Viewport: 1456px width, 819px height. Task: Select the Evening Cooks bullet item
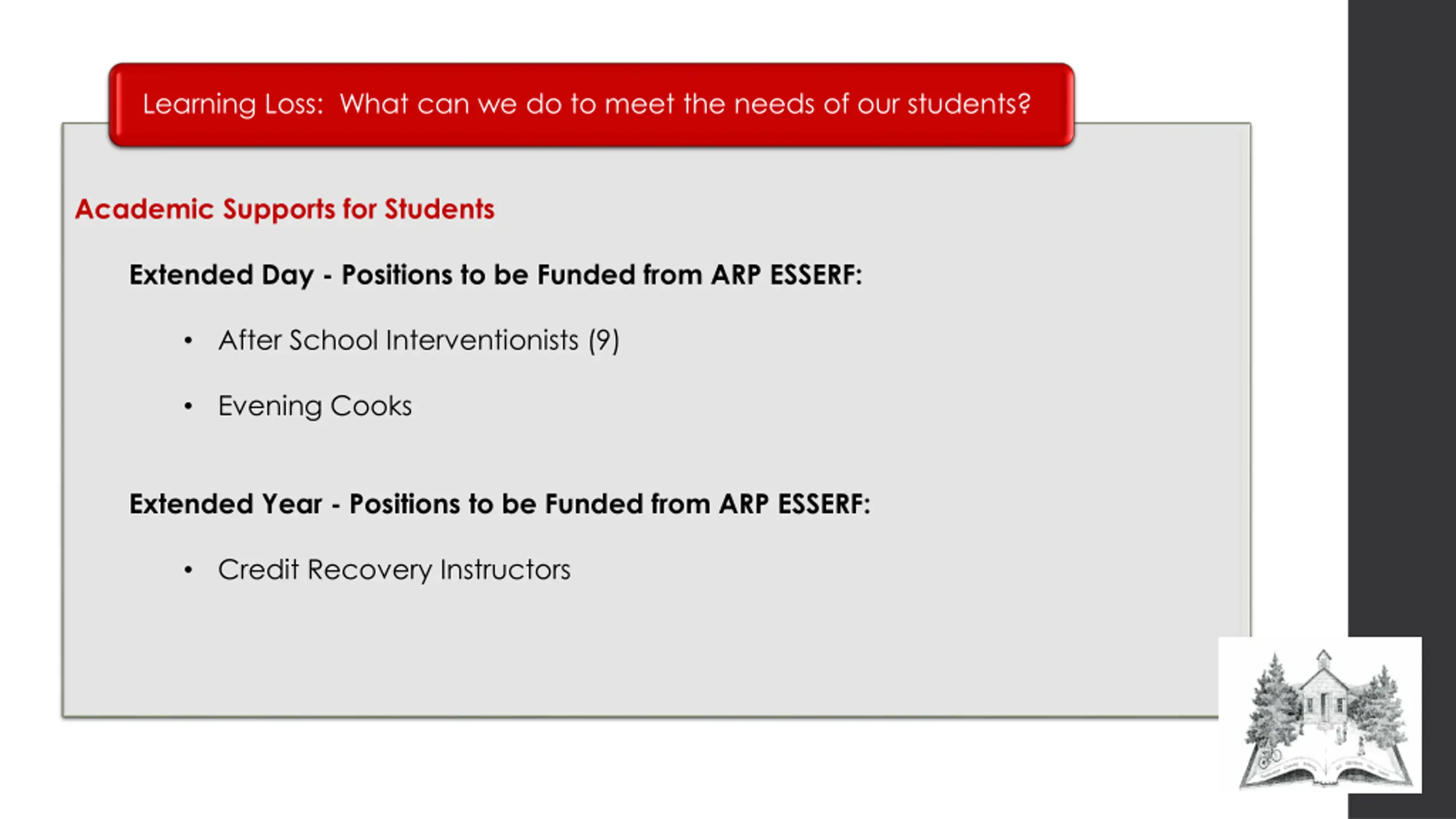(x=315, y=407)
